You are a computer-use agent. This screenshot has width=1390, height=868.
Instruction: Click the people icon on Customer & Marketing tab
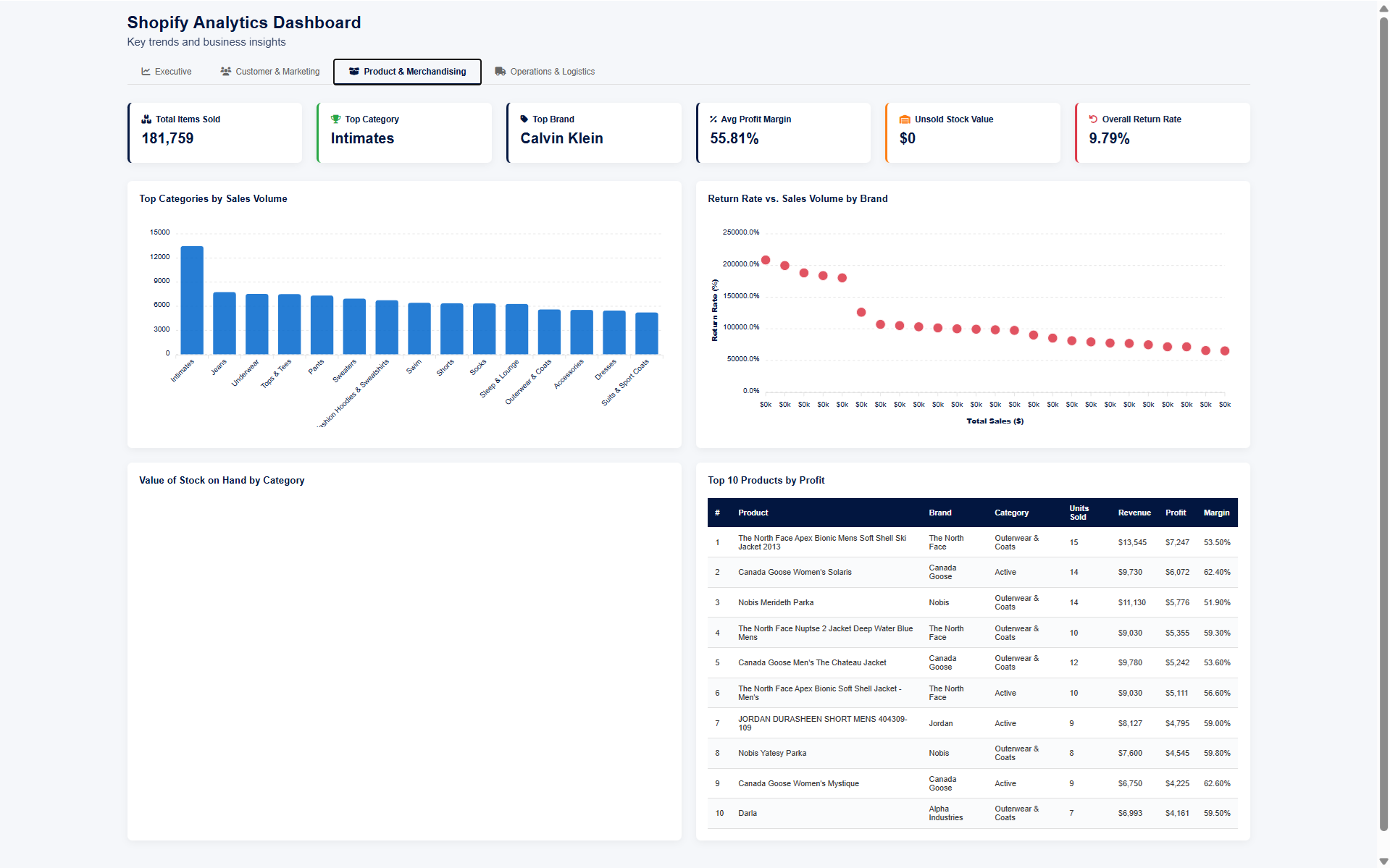pos(224,71)
